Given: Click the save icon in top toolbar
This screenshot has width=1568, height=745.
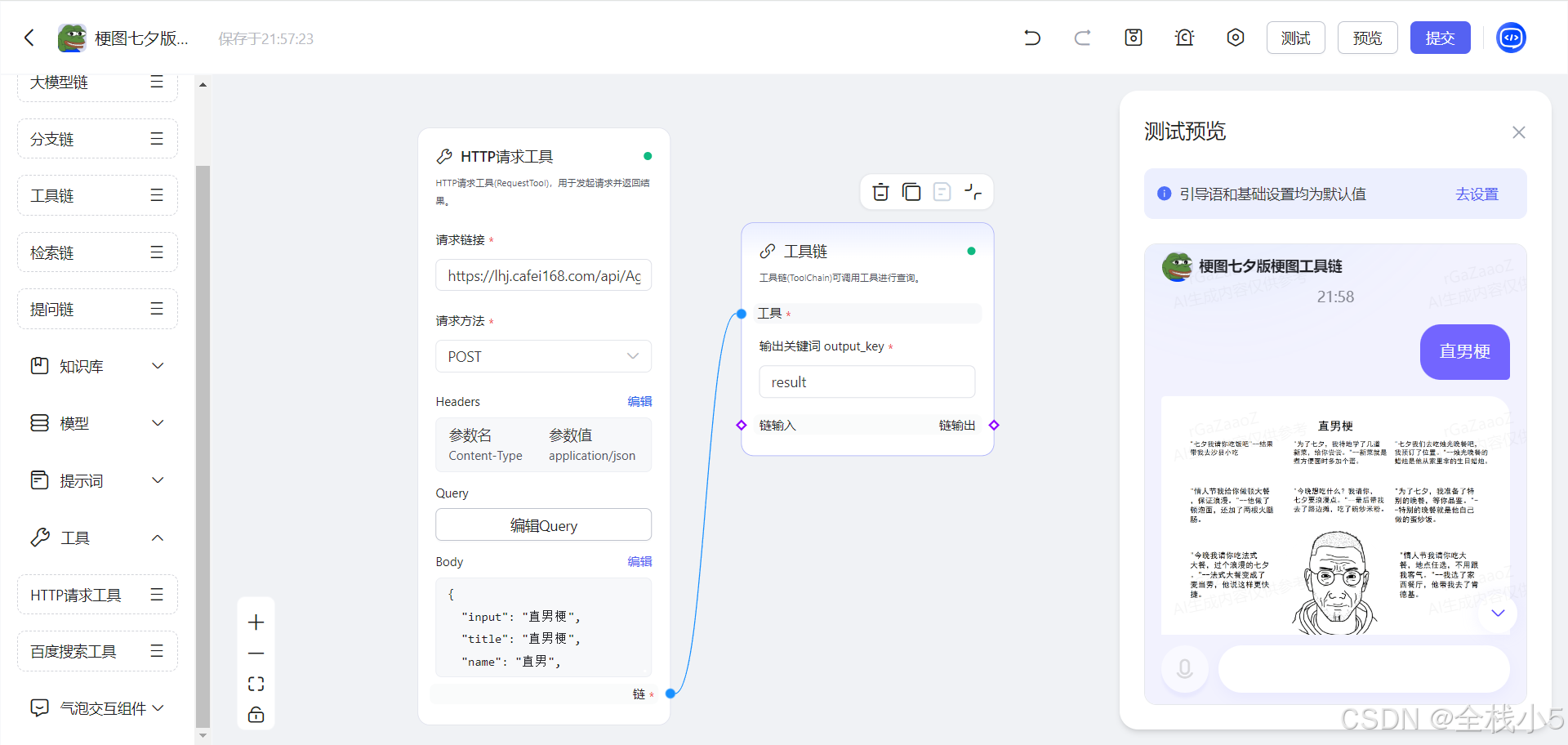Looking at the screenshot, I should click(1134, 38).
